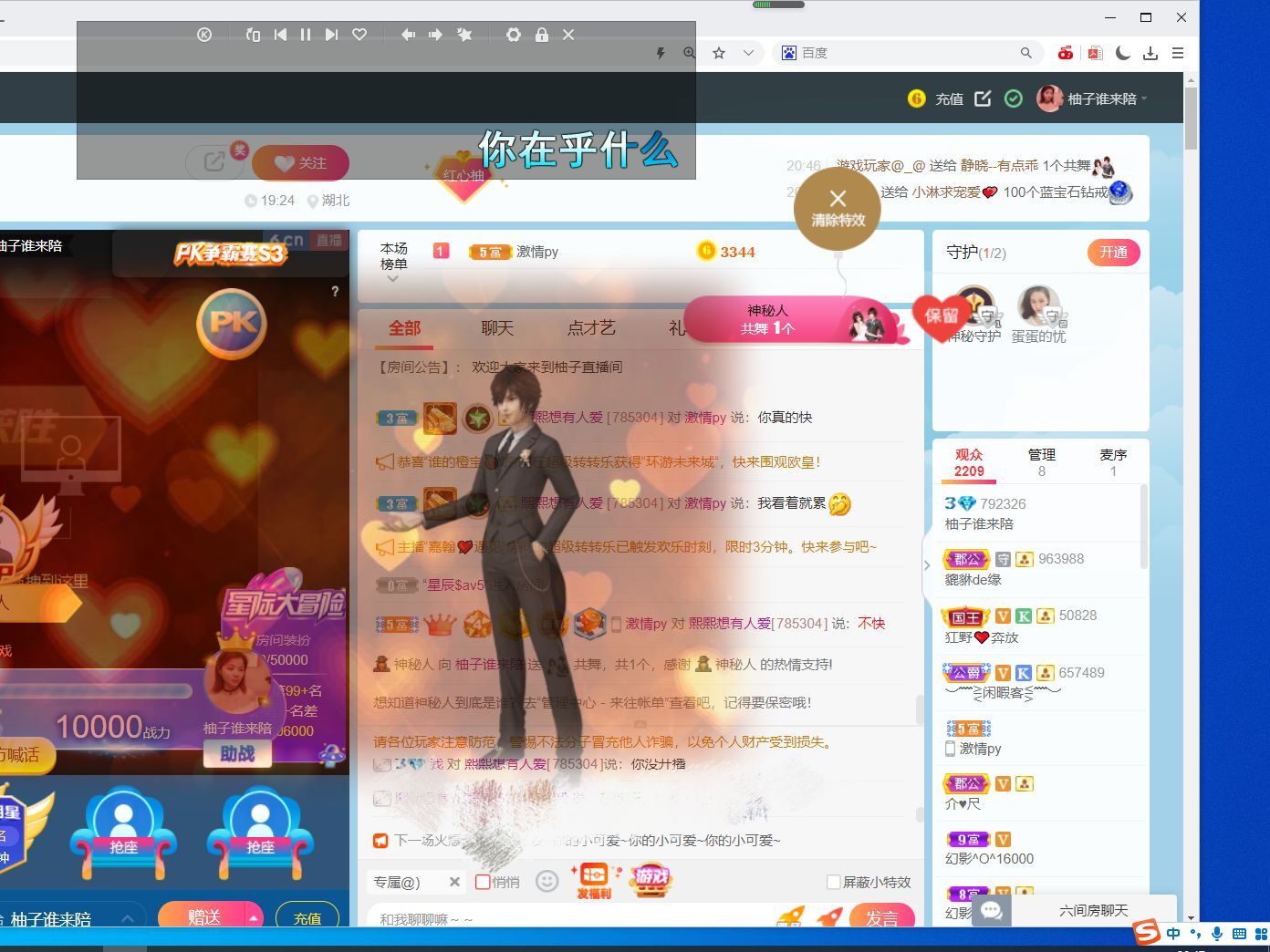Click the 充值 button beside 赠送
This screenshot has width=1270, height=952.
click(307, 916)
